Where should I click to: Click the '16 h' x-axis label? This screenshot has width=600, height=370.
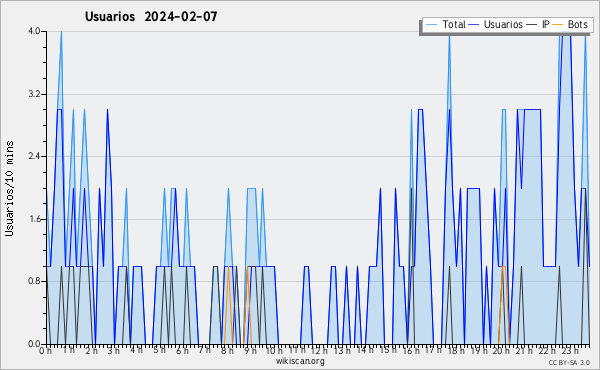click(411, 351)
